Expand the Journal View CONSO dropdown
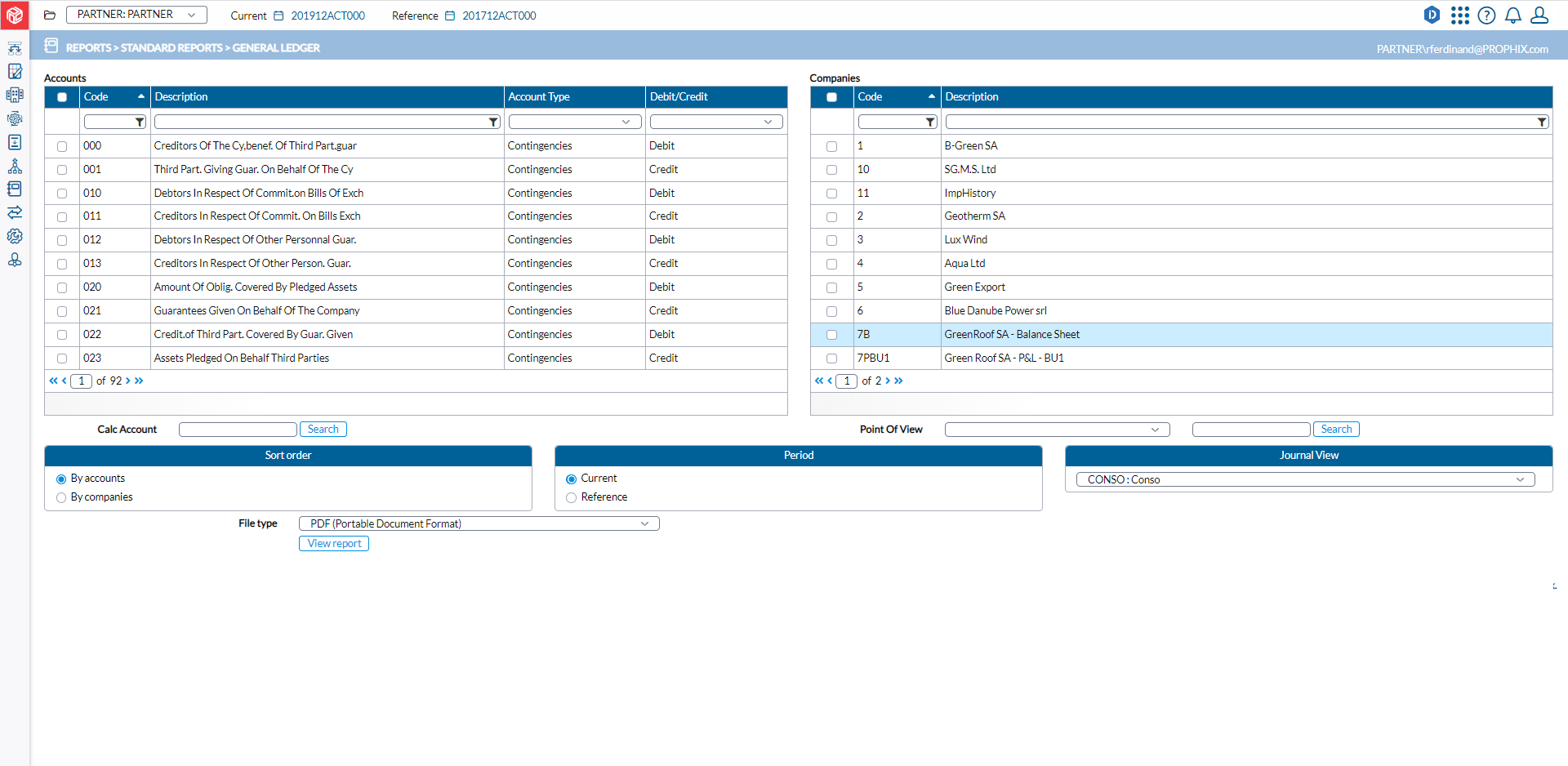1568x766 pixels. click(x=1305, y=479)
